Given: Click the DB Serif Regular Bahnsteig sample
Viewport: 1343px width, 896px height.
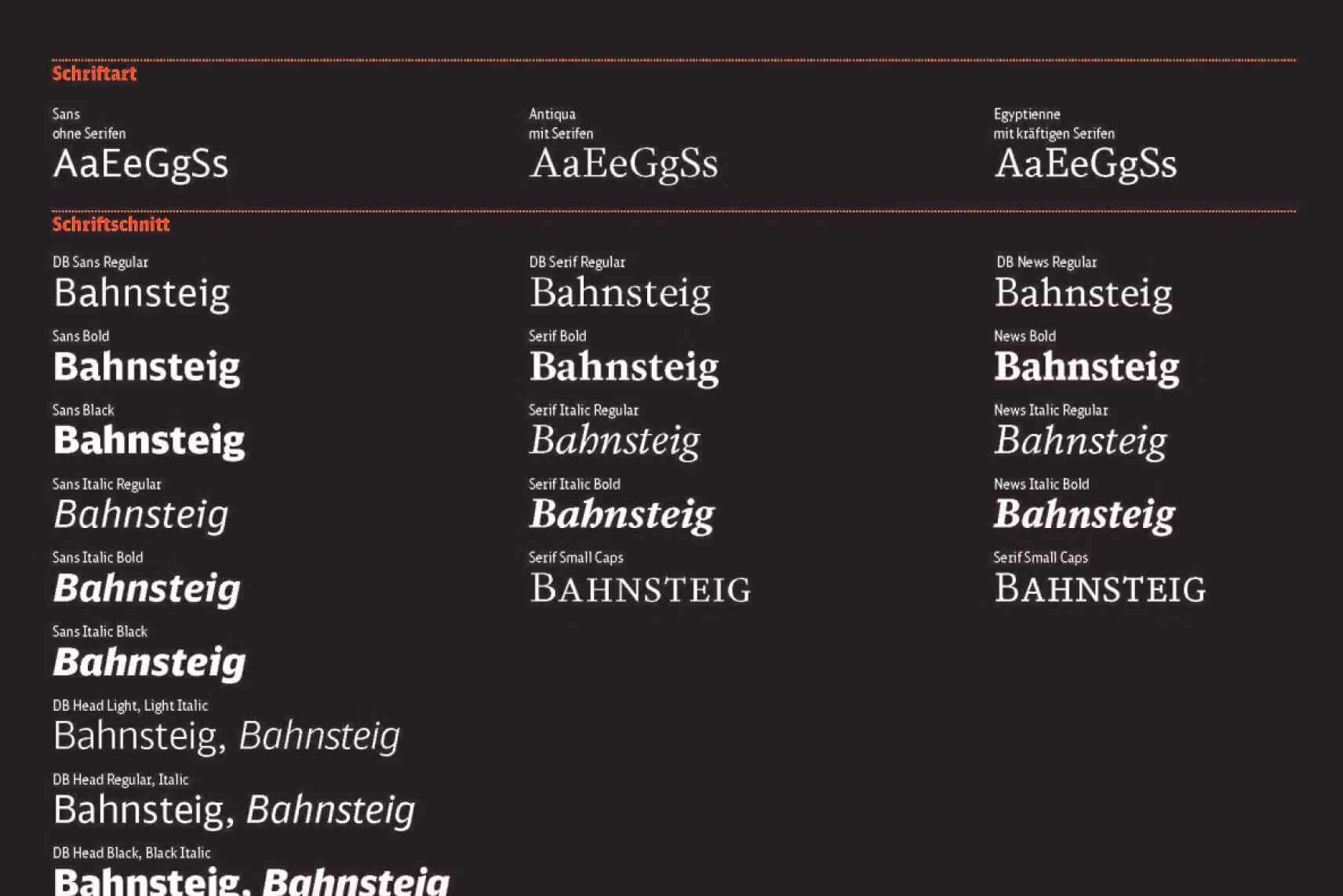Looking at the screenshot, I should [621, 294].
